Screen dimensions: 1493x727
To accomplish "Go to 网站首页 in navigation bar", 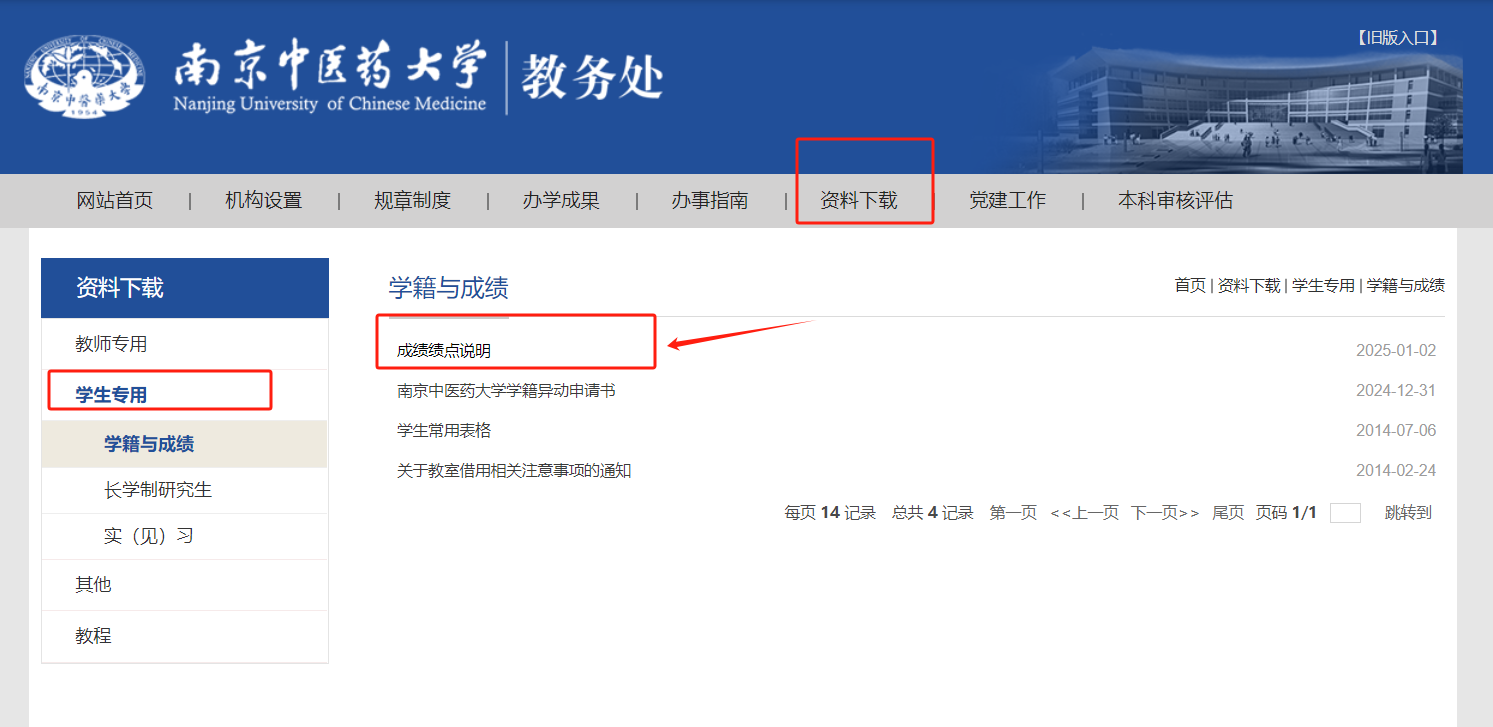I will tap(115, 200).
